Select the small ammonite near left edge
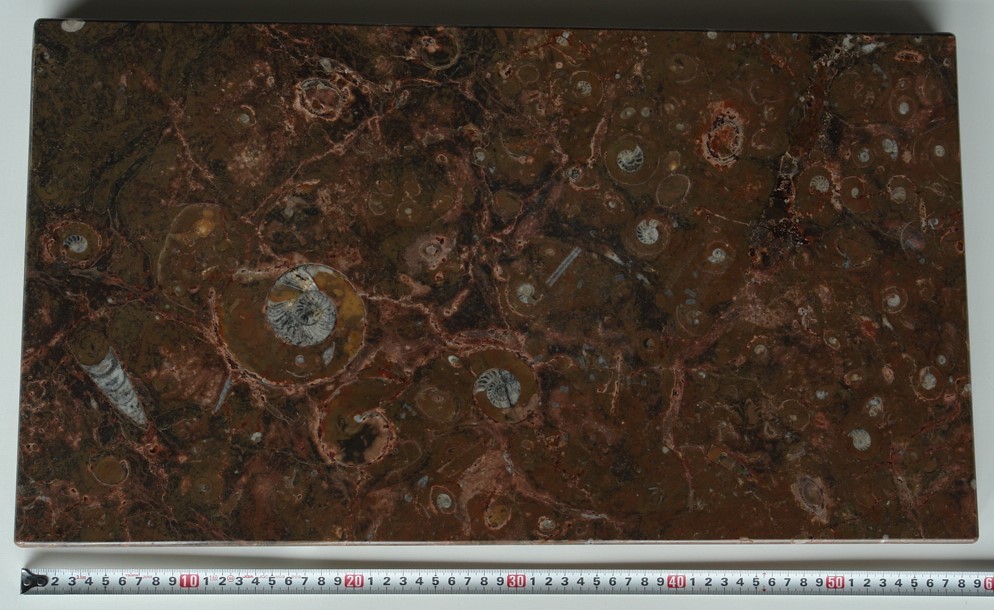This screenshot has height=610, width=994. [x=76, y=242]
